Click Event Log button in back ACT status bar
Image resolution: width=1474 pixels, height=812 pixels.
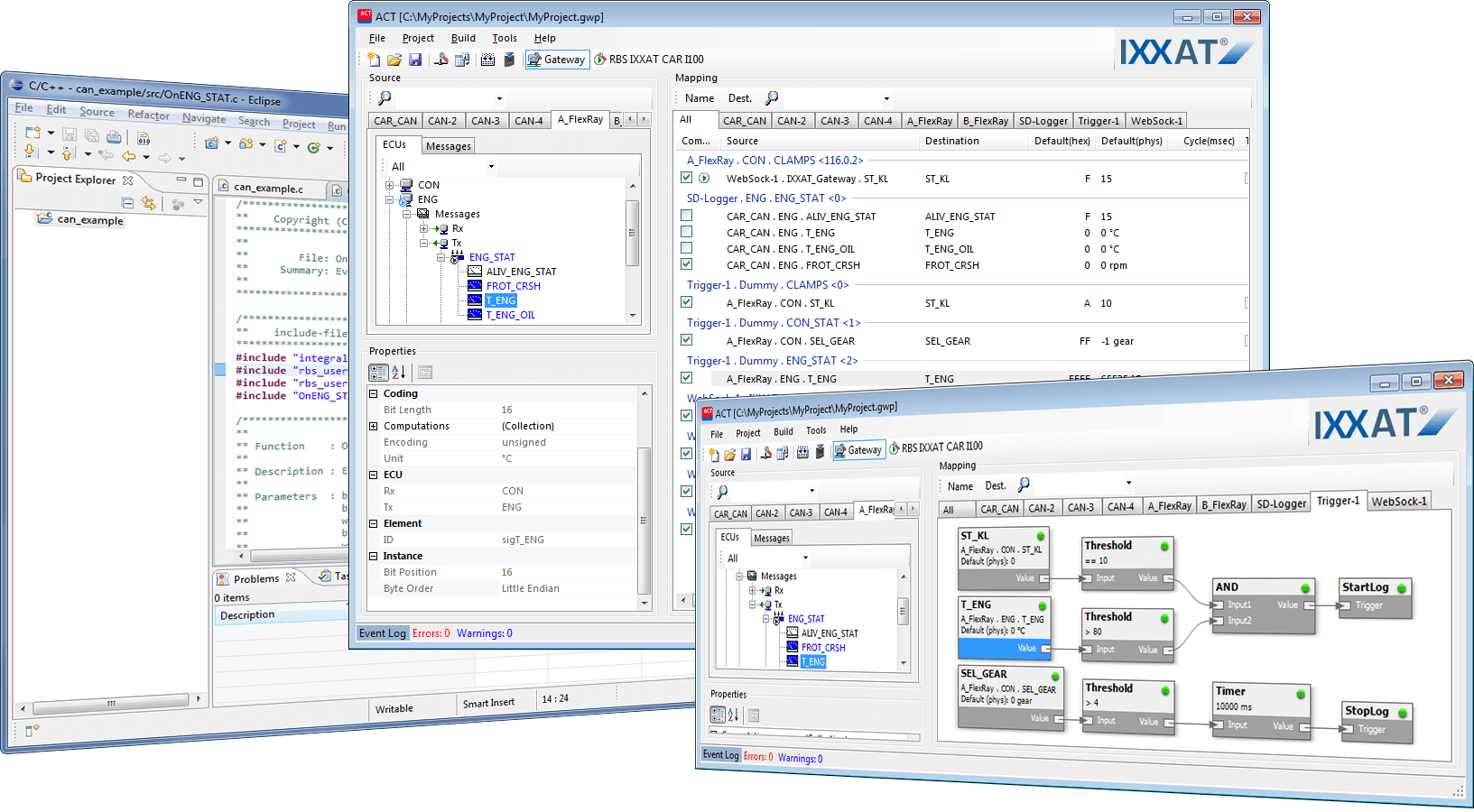coord(383,633)
